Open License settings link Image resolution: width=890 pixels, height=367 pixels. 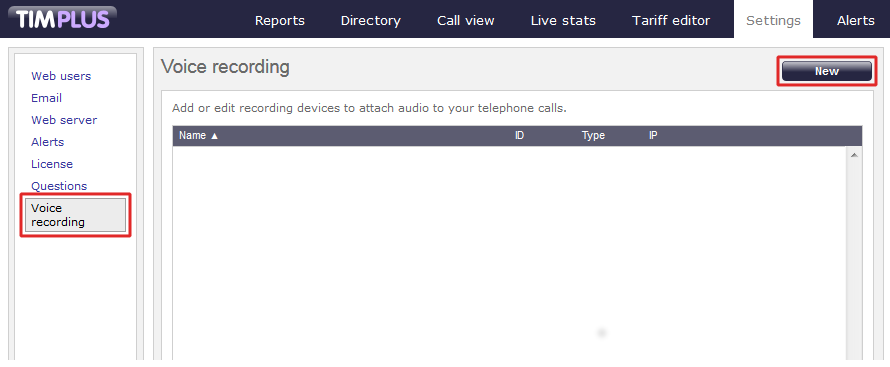tap(52, 164)
